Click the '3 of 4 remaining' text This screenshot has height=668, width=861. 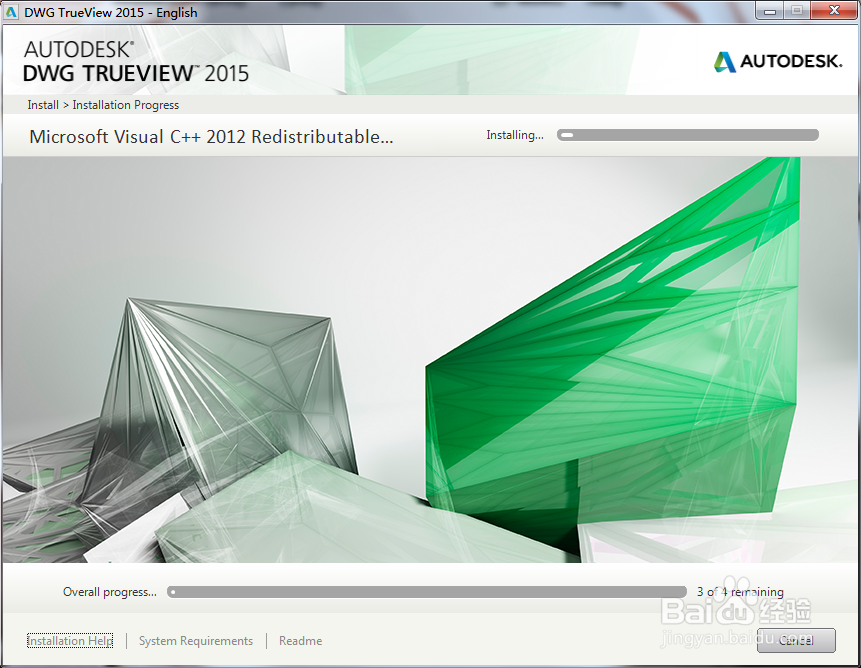pos(740,592)
